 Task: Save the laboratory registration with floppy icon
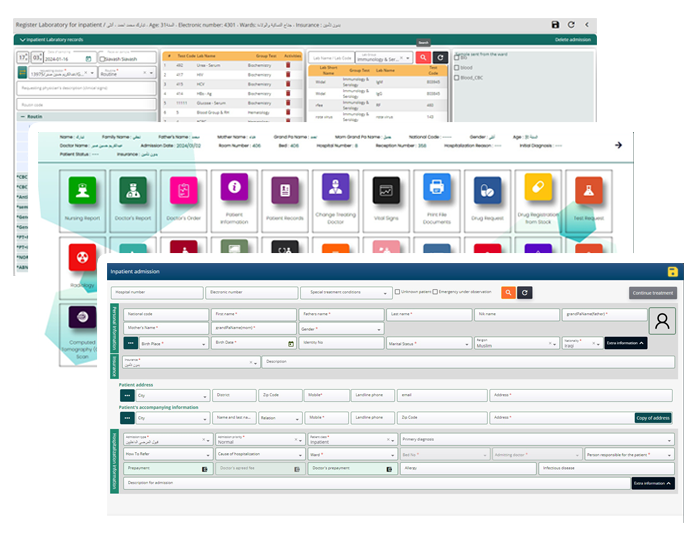(x=555, y=25)
